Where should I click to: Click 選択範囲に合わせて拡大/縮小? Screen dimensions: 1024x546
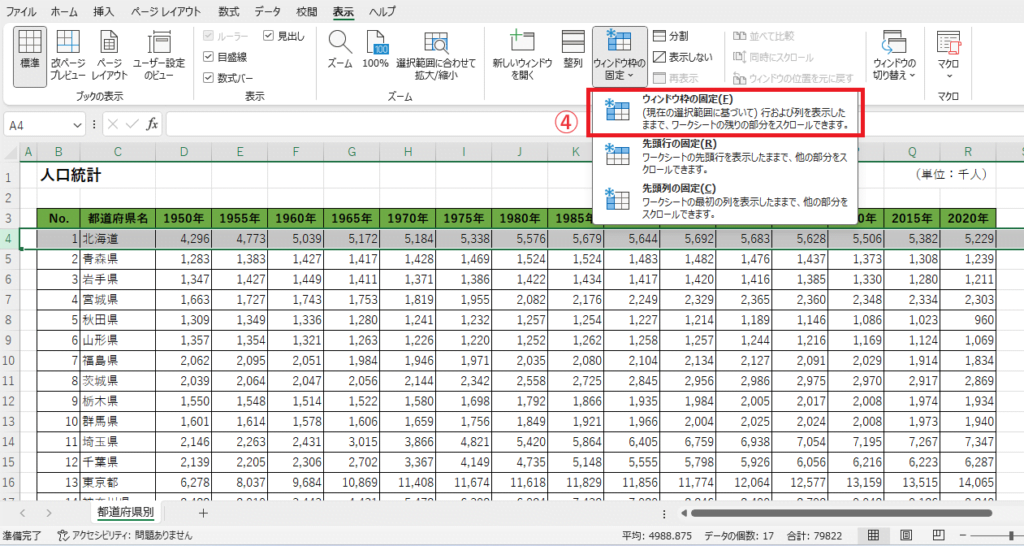[436, 56]
